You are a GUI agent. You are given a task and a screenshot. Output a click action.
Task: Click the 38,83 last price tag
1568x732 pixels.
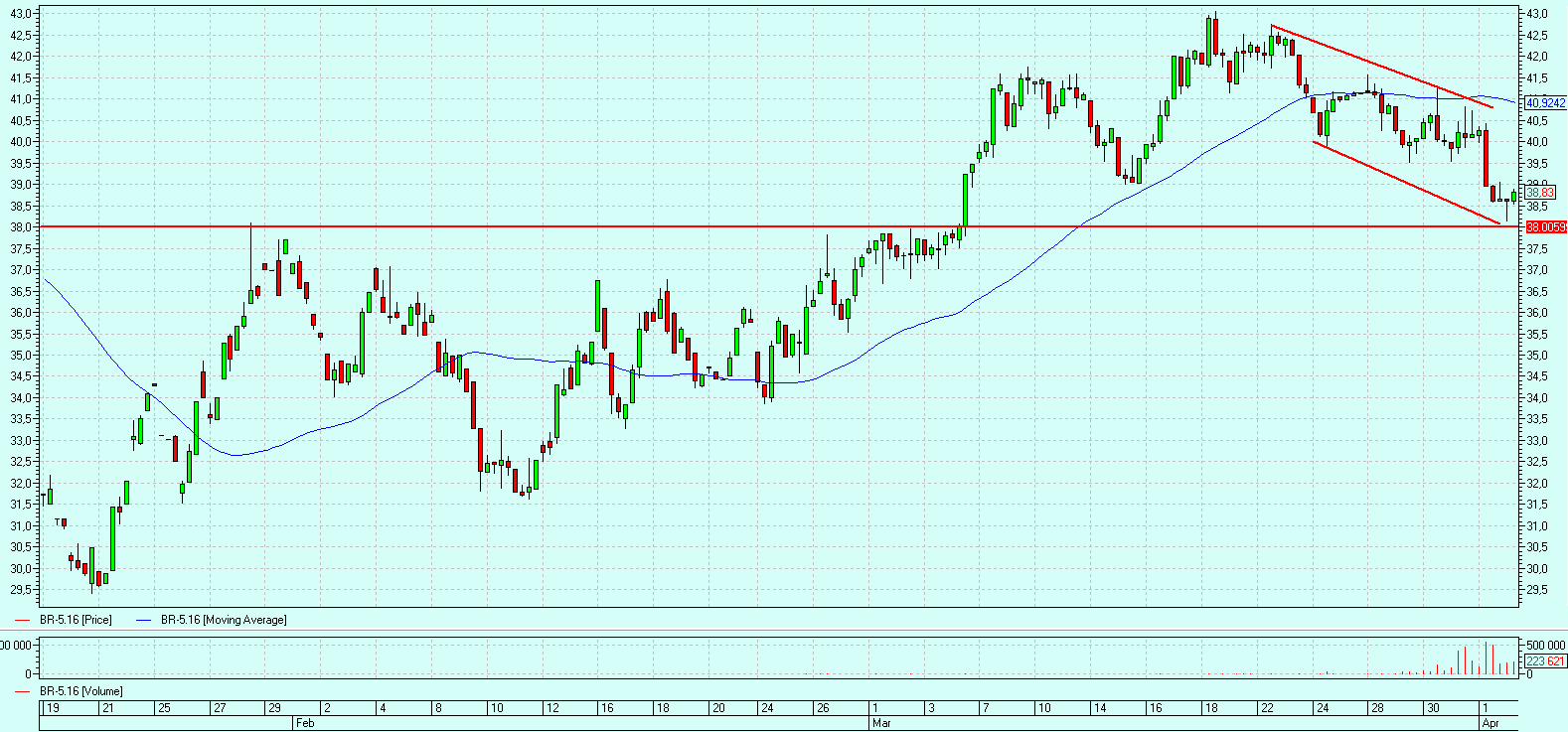pyautogui.click(x=1540, y=193)
